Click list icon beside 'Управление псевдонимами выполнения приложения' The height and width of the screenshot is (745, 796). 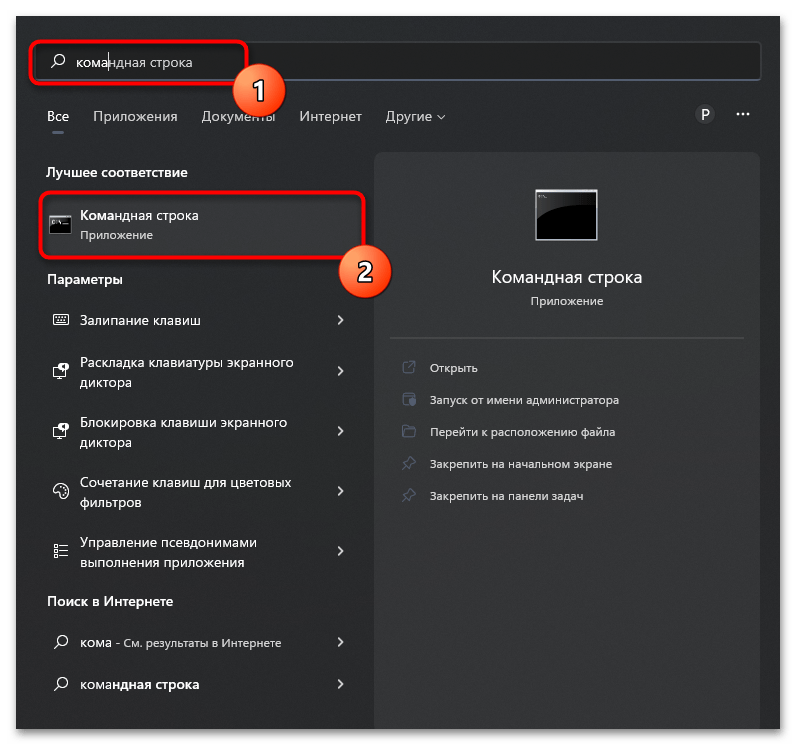click(x=61, y=551)
